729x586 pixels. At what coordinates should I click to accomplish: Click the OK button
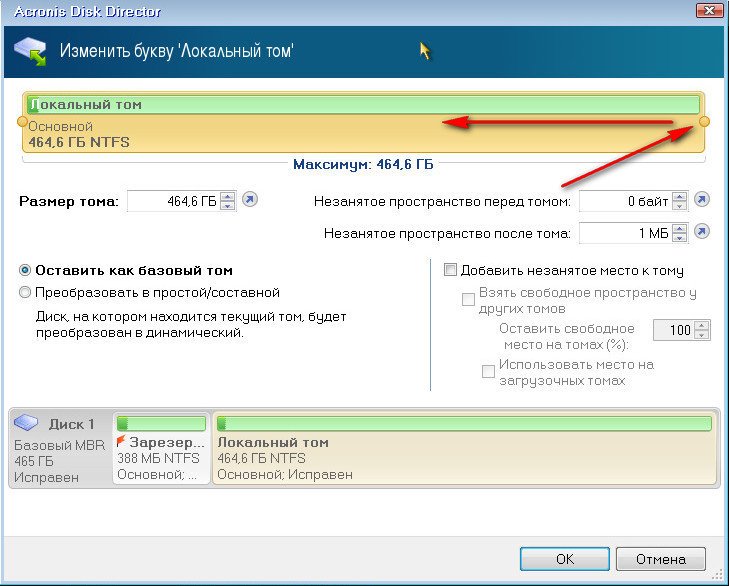point(564,559)
